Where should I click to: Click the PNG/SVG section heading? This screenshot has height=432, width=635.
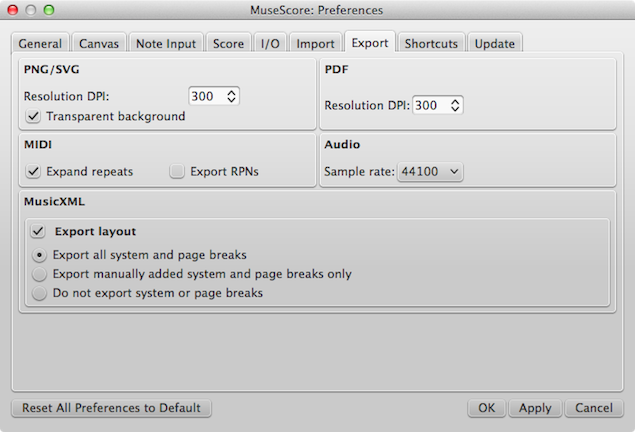click(51, 70)
